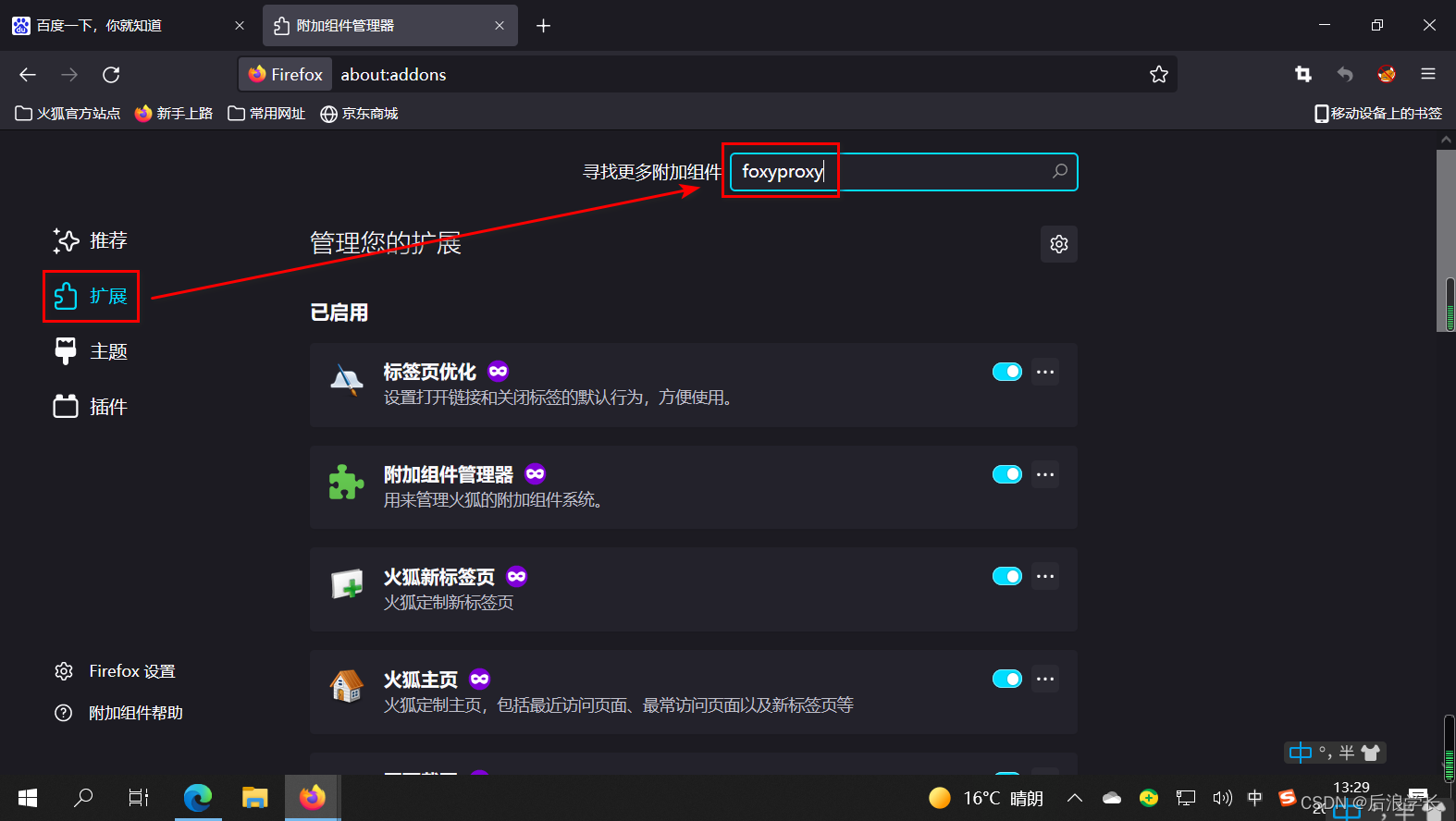Open the 火狐主页 extension details title
The width and height of the screenshot is (1456, 821).
click(x=421, y=680)
